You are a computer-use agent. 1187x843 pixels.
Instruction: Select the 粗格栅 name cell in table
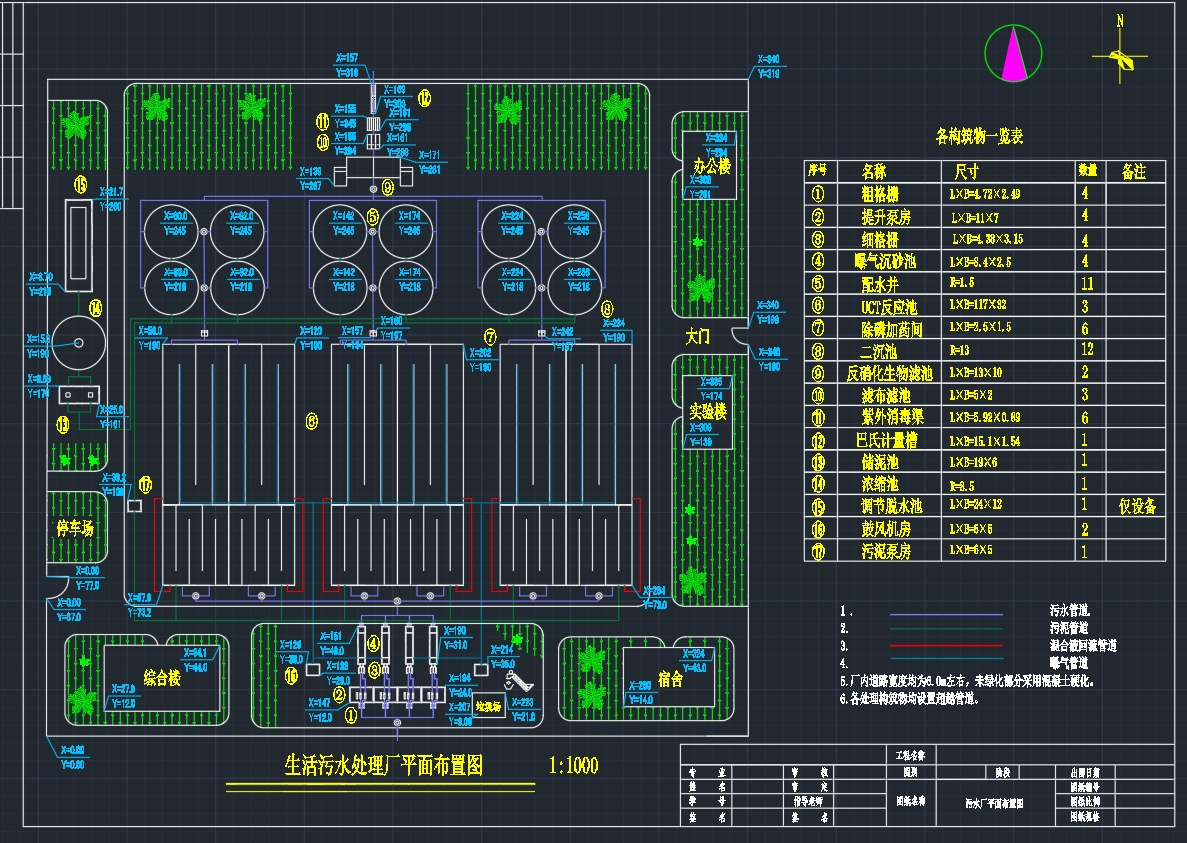pos(880,194)
